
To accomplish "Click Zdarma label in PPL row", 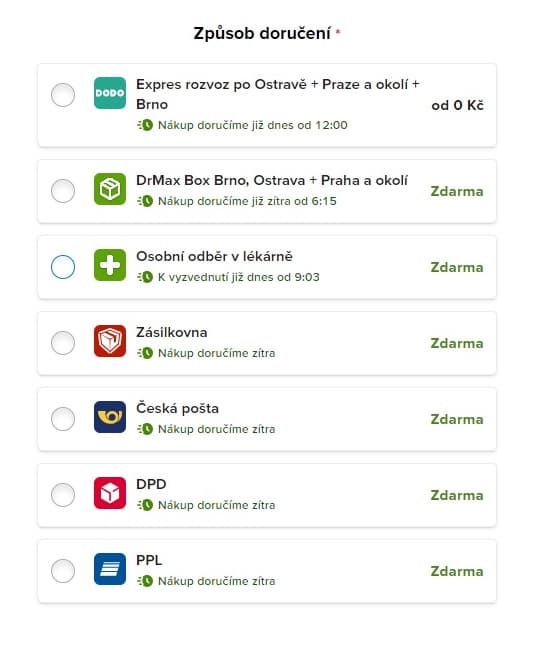I will (457, 571).
